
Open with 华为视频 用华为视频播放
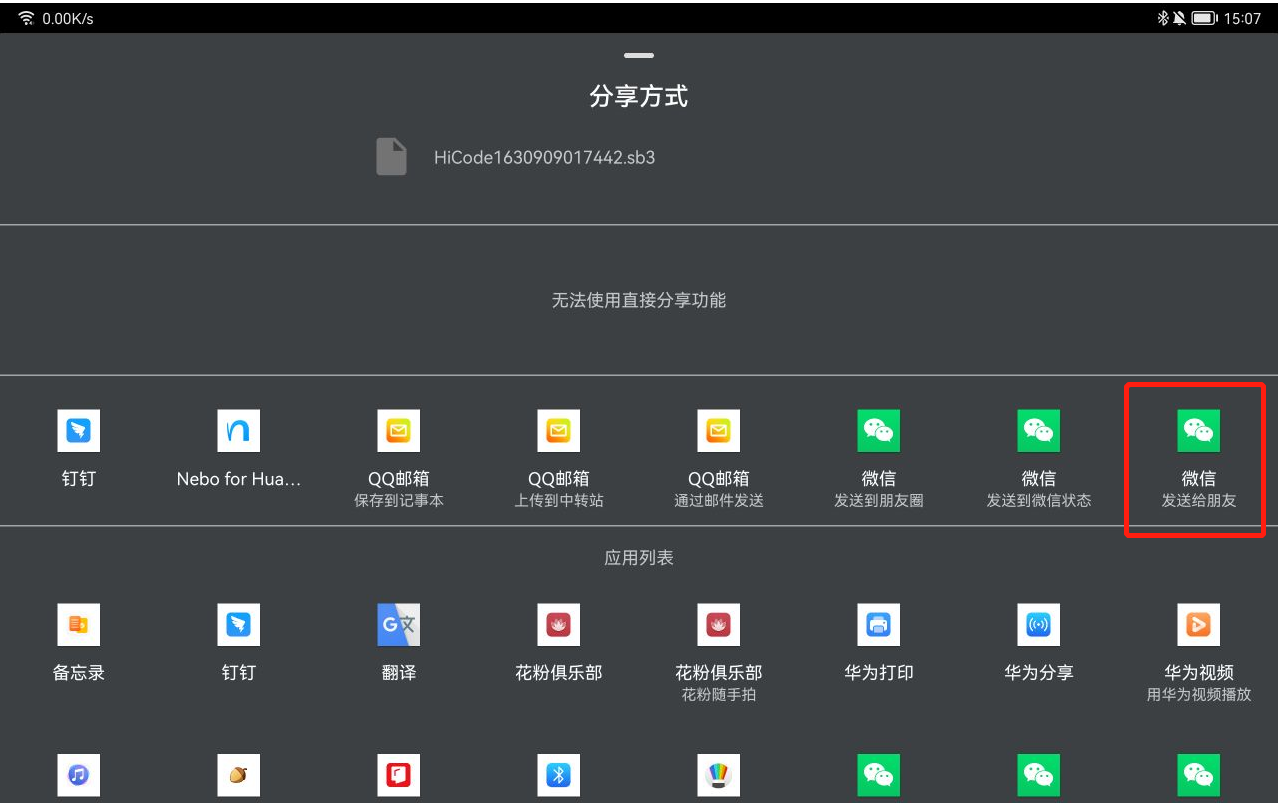pos(1199,652)
